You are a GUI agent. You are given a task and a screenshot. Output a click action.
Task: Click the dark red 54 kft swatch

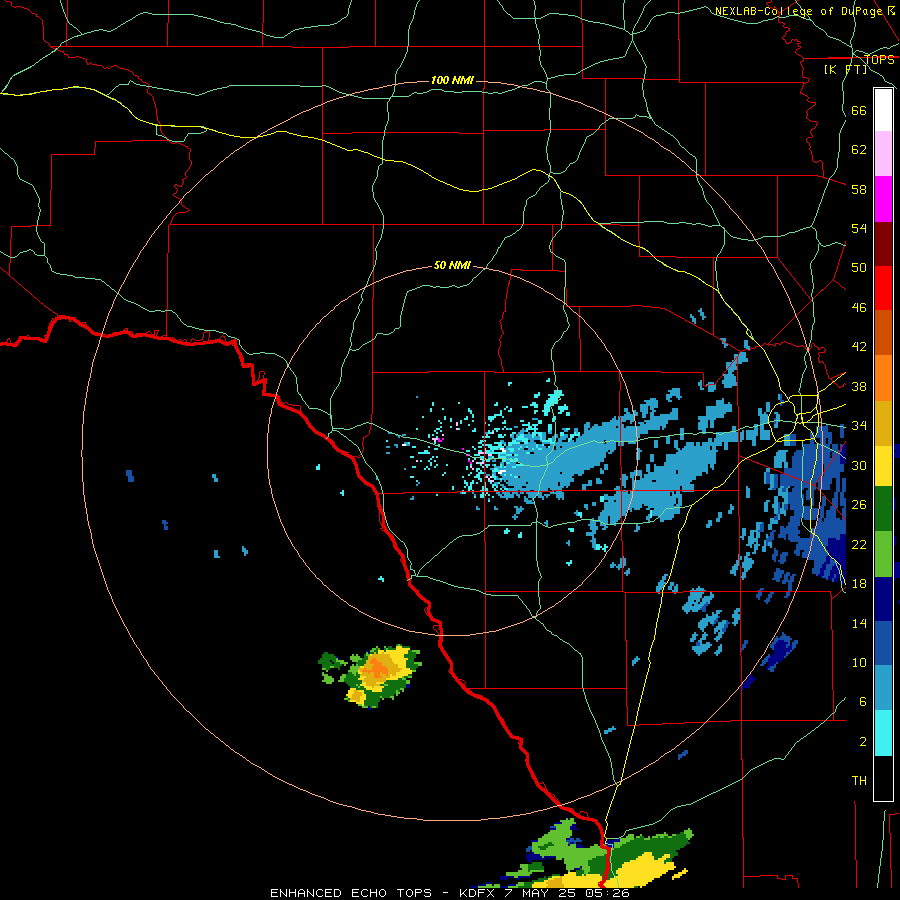(883, 243)
